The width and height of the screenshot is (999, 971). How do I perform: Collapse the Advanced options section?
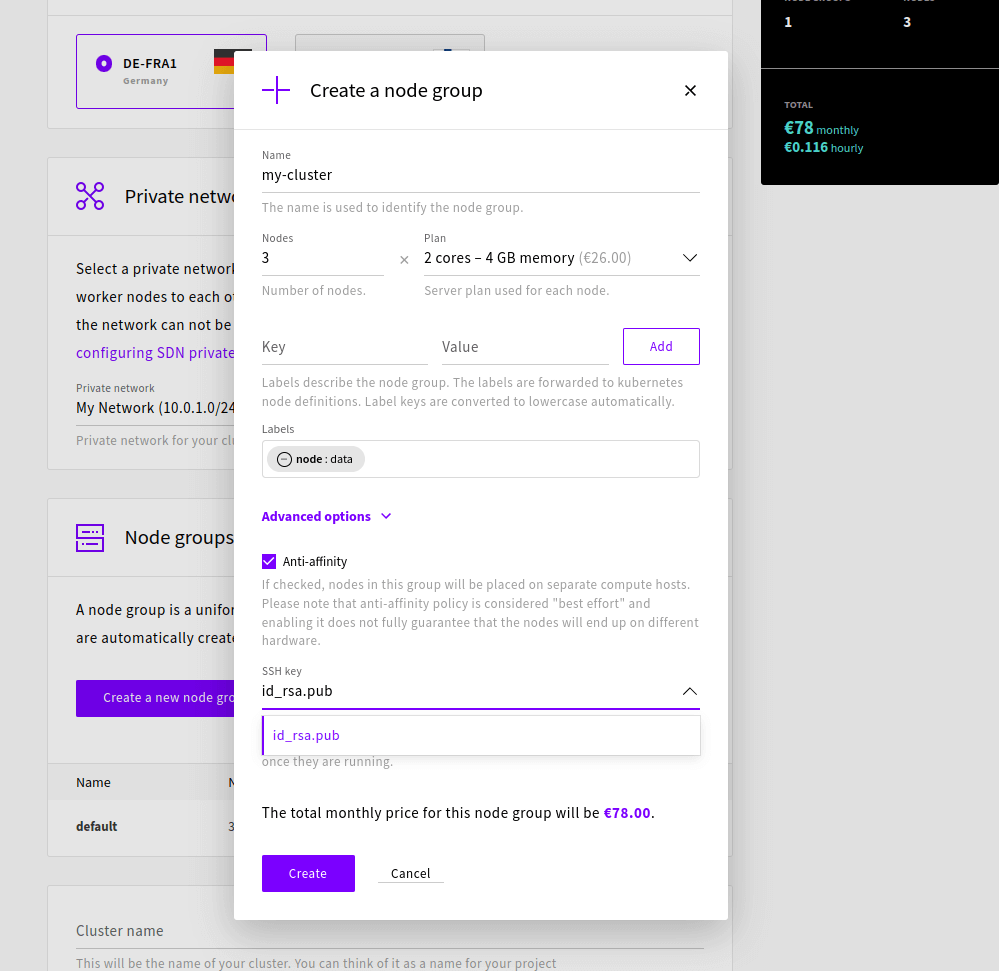326,517
